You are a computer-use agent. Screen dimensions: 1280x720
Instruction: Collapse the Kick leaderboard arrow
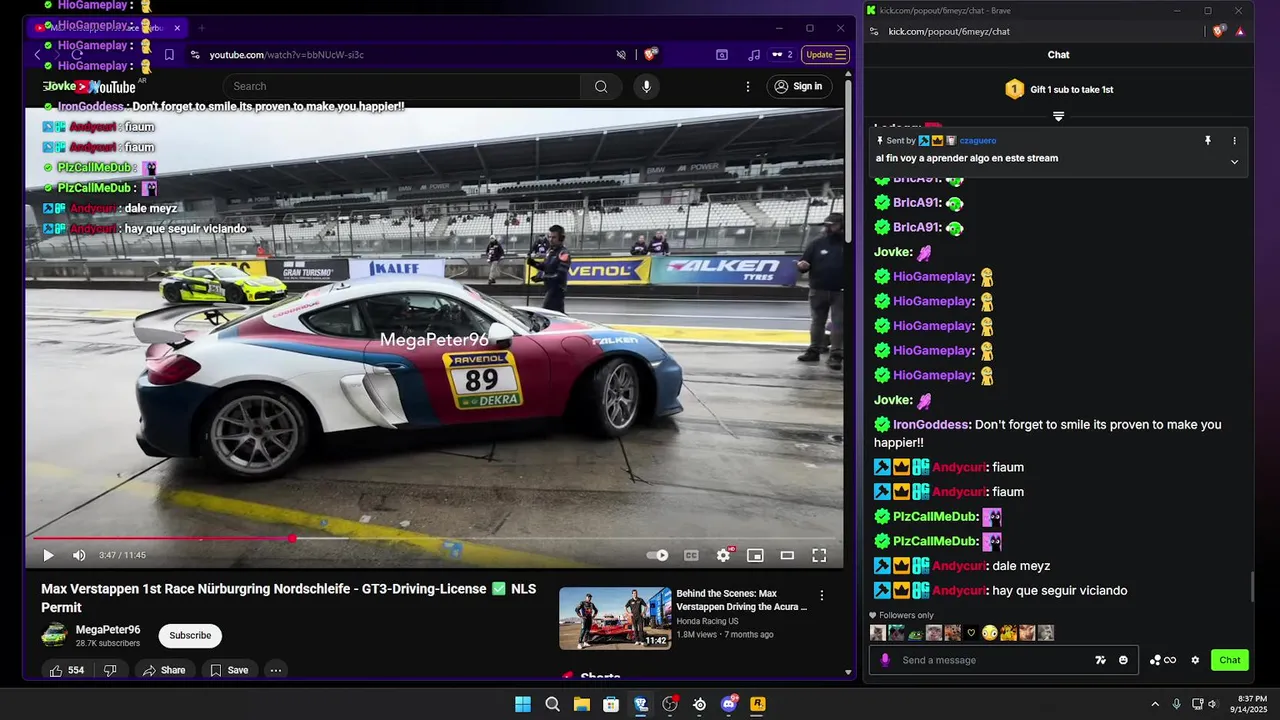coord(1058,116)
